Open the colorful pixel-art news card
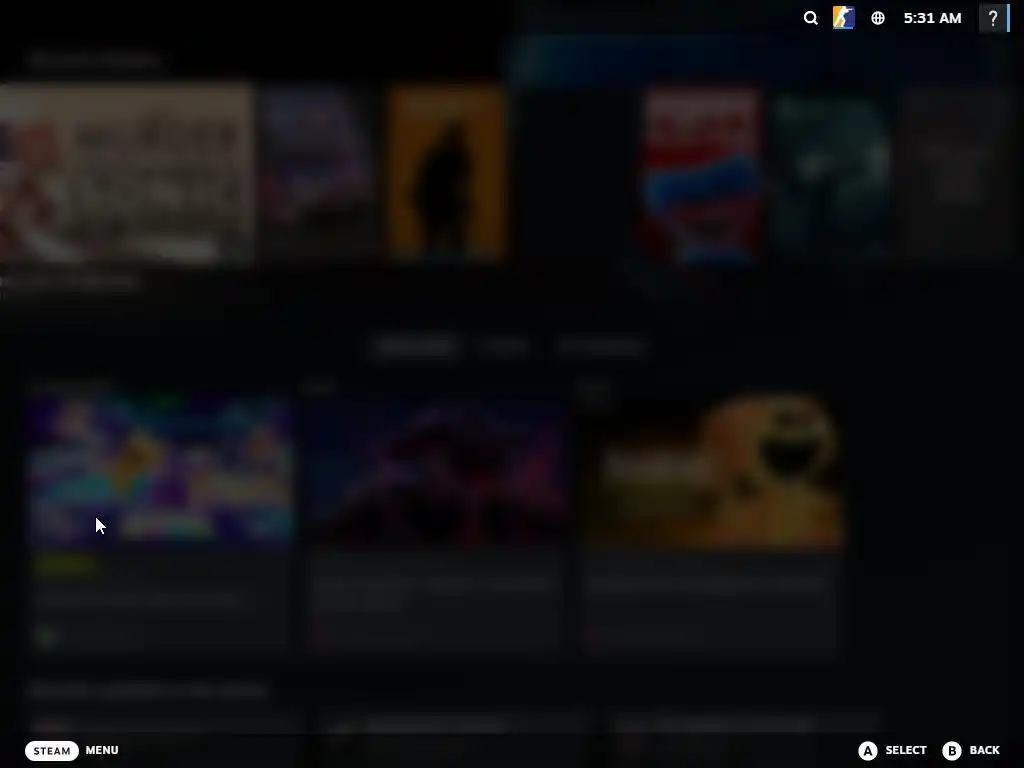1024x768 pixels. click(x=161, y=522)
